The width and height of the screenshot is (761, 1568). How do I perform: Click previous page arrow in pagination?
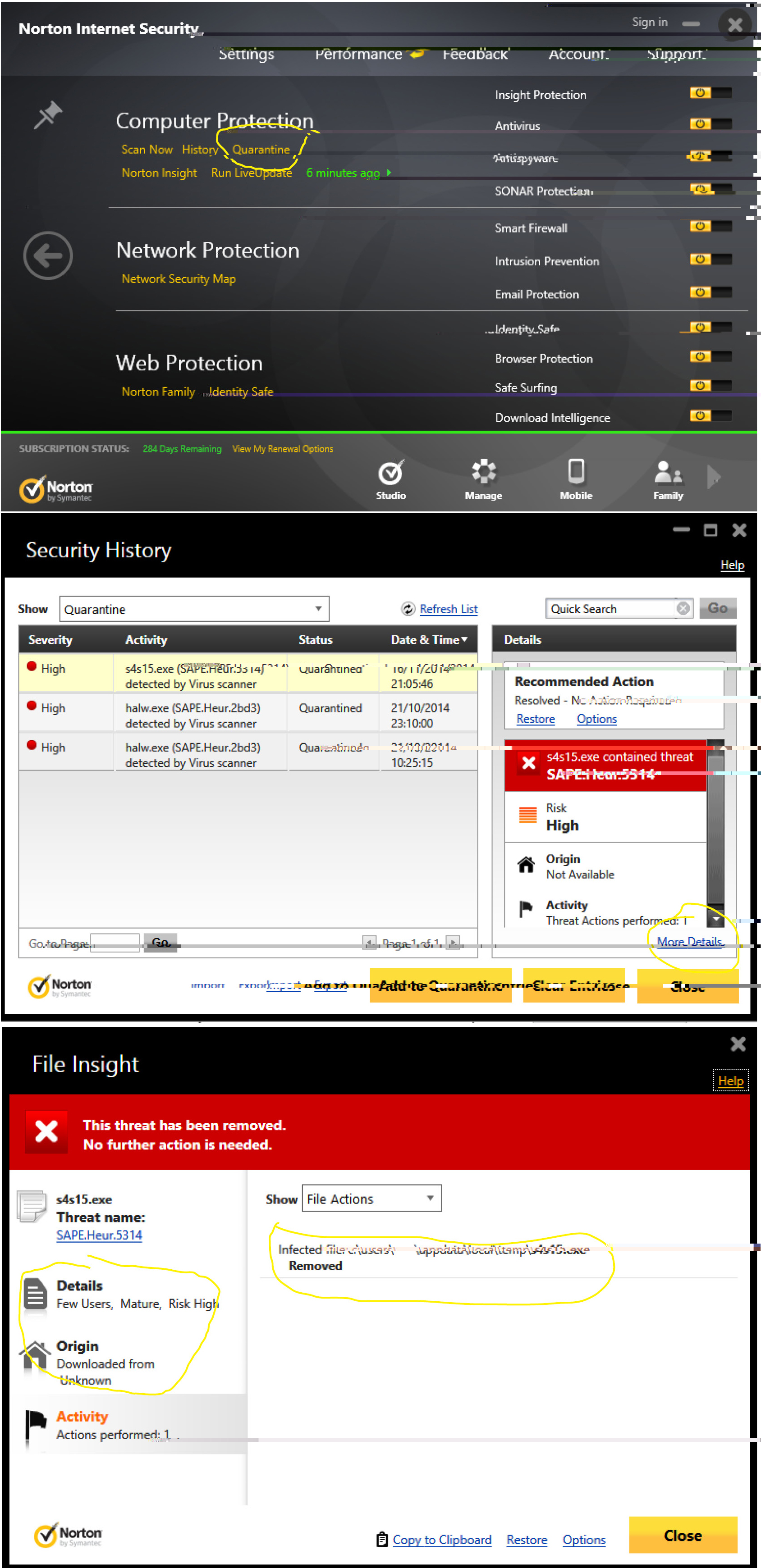[369, 943]
